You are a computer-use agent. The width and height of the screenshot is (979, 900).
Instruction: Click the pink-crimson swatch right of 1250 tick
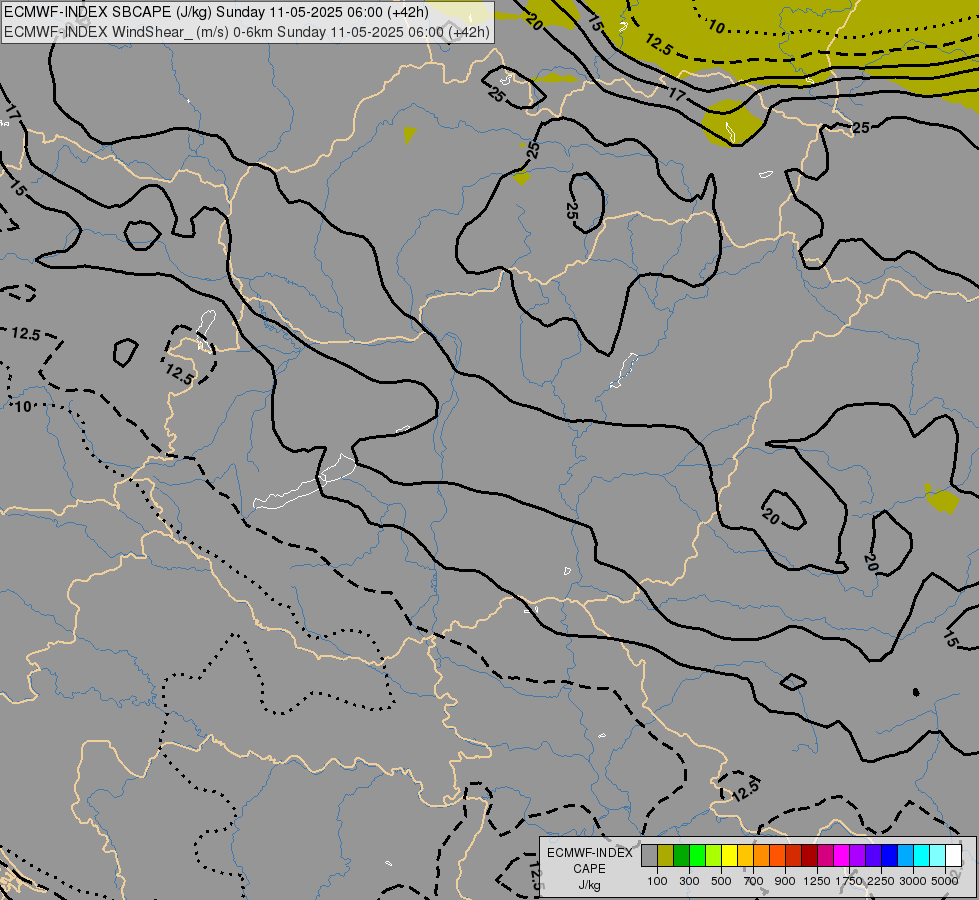[825, 856]
